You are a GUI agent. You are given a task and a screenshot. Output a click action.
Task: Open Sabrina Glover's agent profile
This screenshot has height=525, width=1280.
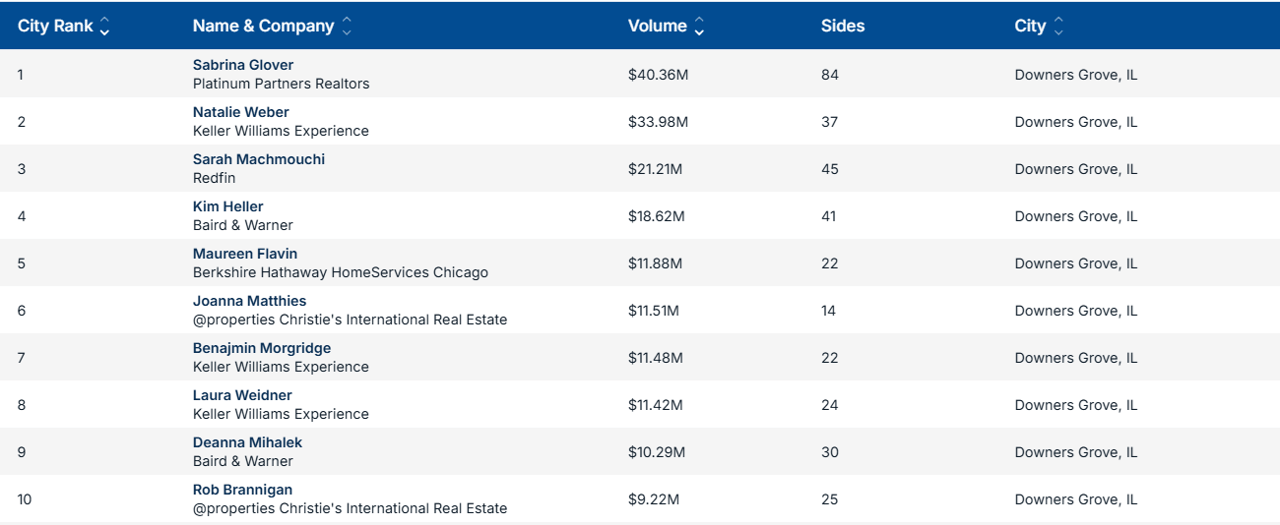(243, 65)
